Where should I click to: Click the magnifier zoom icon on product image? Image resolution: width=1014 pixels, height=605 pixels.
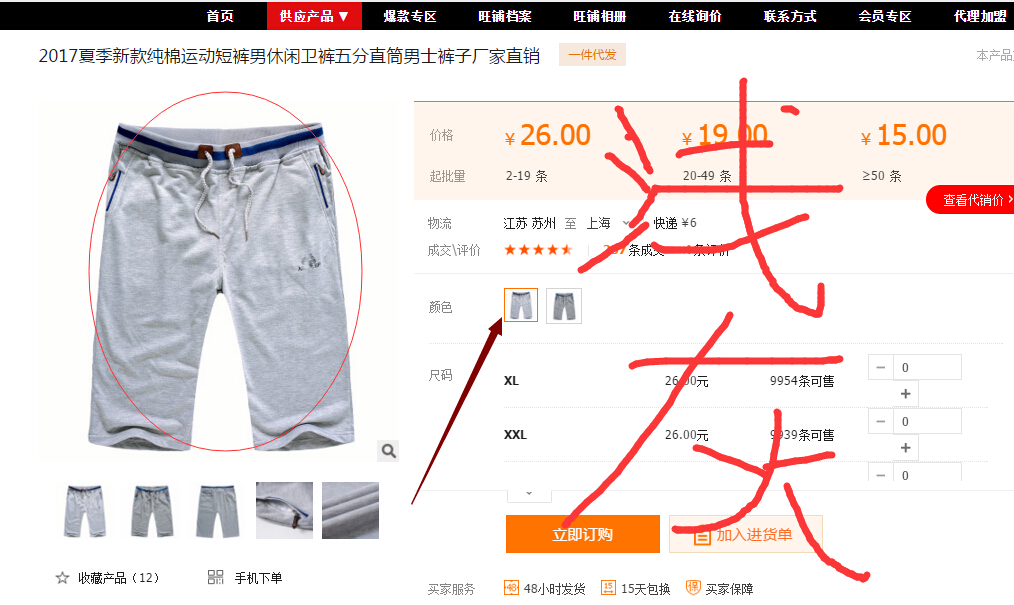[x=388, y=451]
